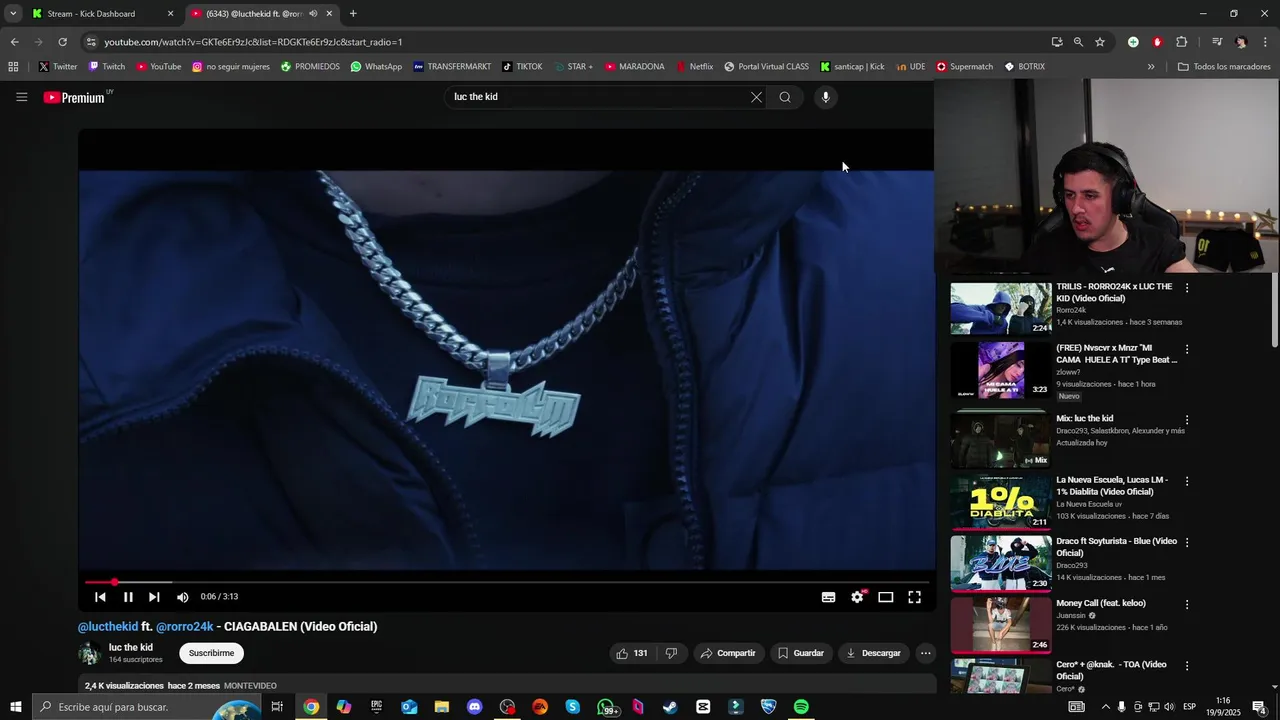The image size is (1280, 720).
Task: Open browser extensions puzzle icon
Action: (1181, 42)
